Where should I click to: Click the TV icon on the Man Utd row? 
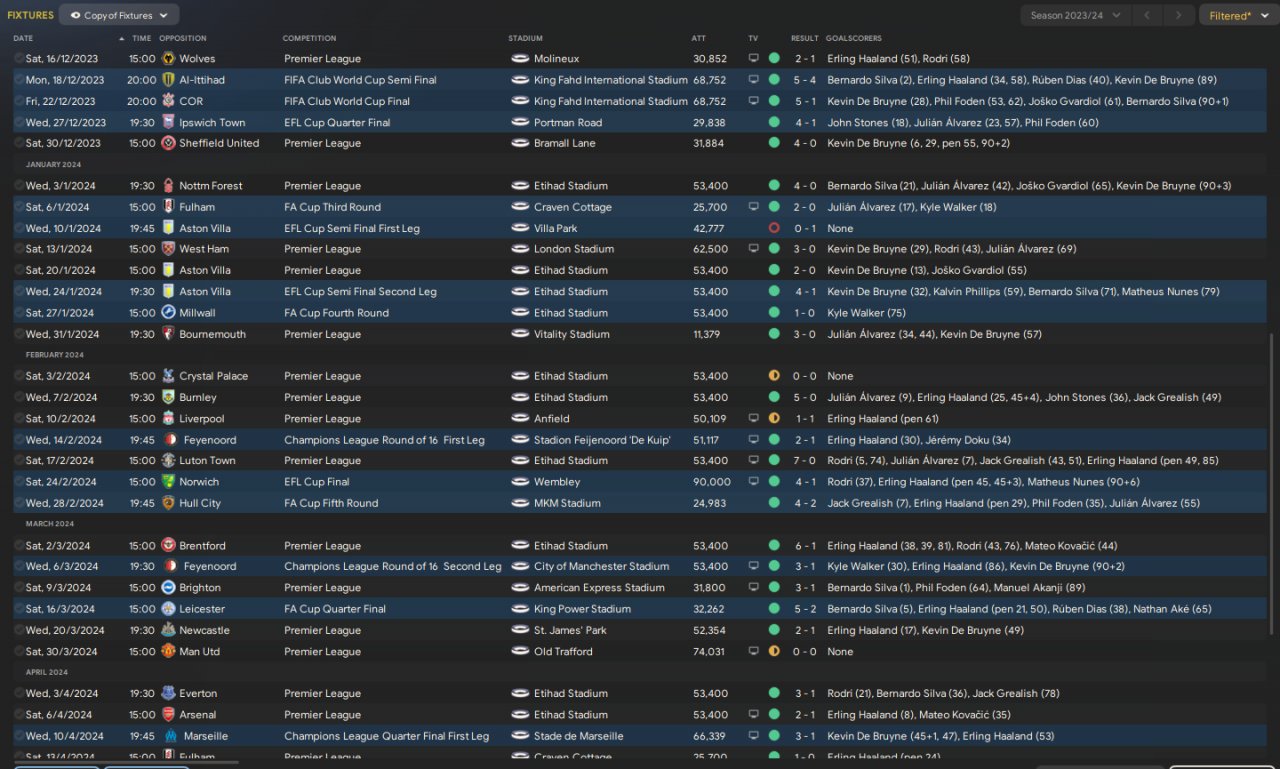click(753, 651)
